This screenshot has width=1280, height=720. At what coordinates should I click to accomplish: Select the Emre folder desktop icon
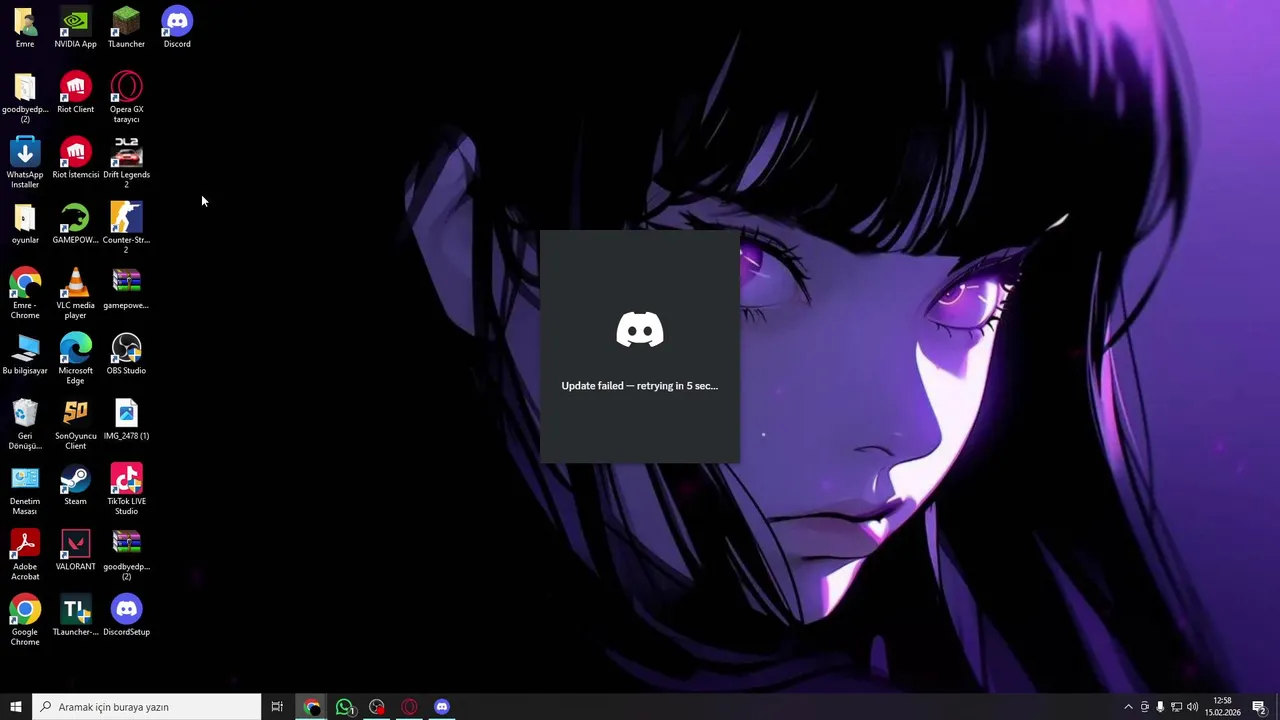(25, 27)
